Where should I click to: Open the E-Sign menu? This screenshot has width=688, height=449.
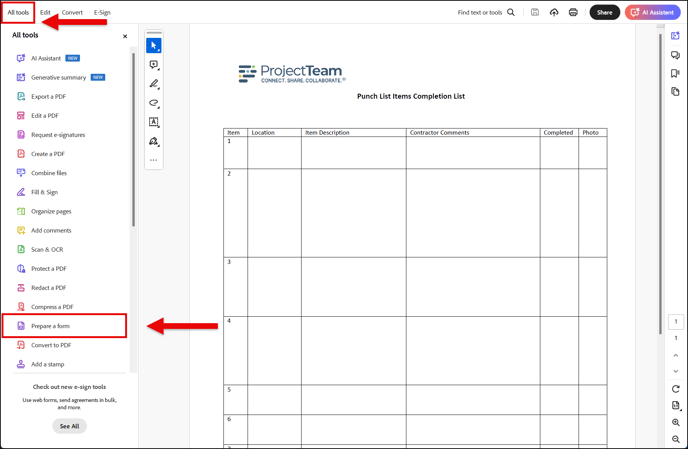tap(102, 12)
